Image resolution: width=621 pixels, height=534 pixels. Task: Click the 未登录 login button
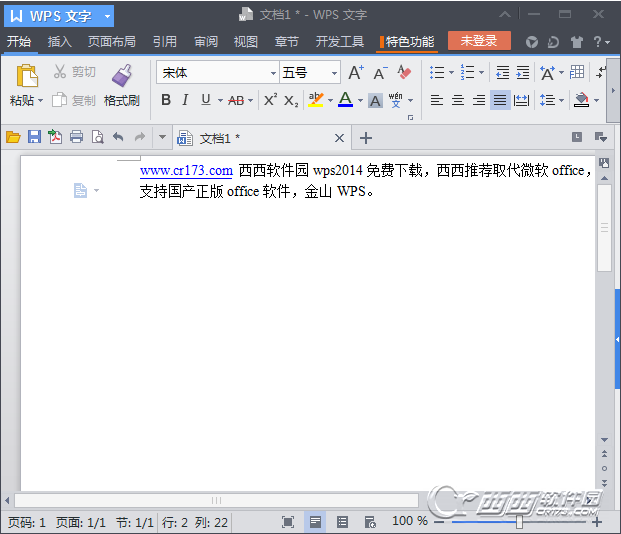pyautogui.click(x=479, y=40)
